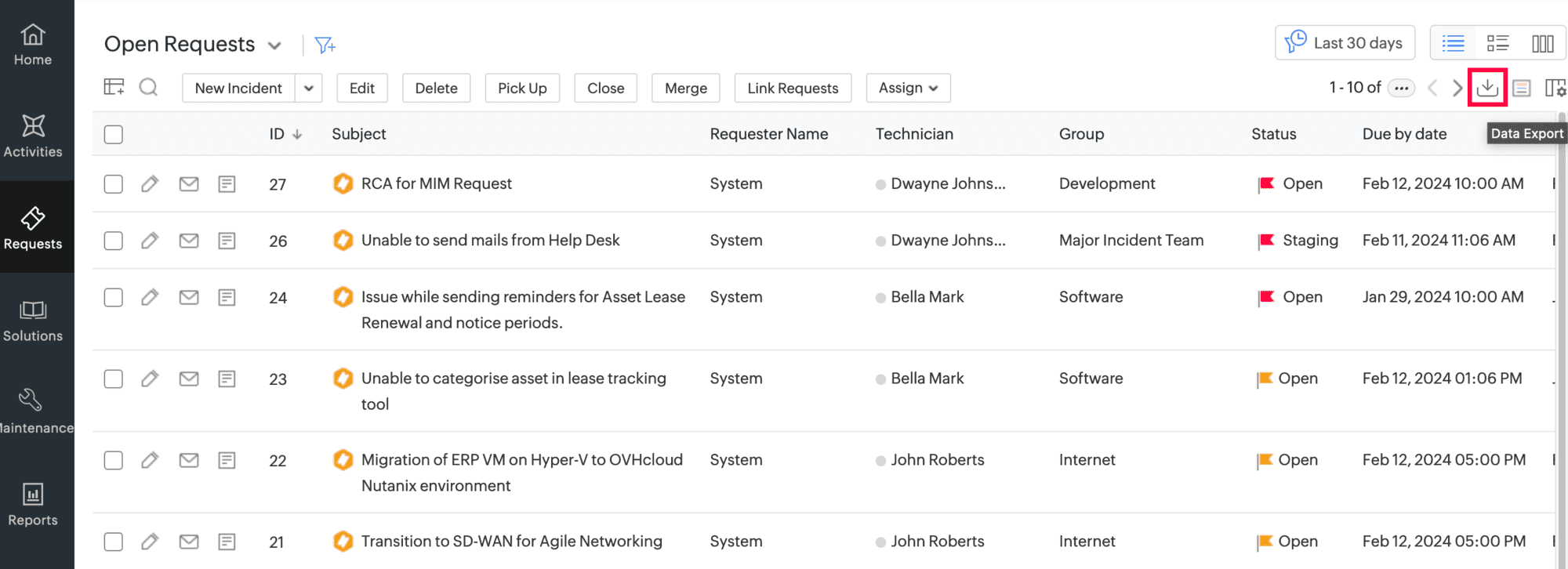Image resolution: width=1568 pixels, height=569 pixels.
Task: Go to next page arrow
Action: [x=1457, y=88]
